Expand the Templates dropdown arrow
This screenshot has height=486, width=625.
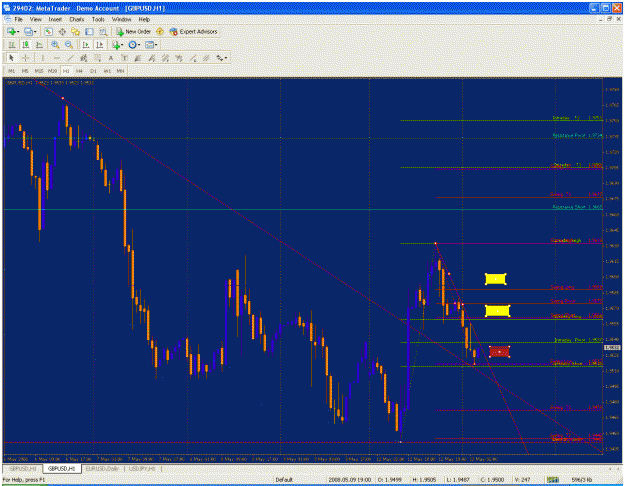156,45
